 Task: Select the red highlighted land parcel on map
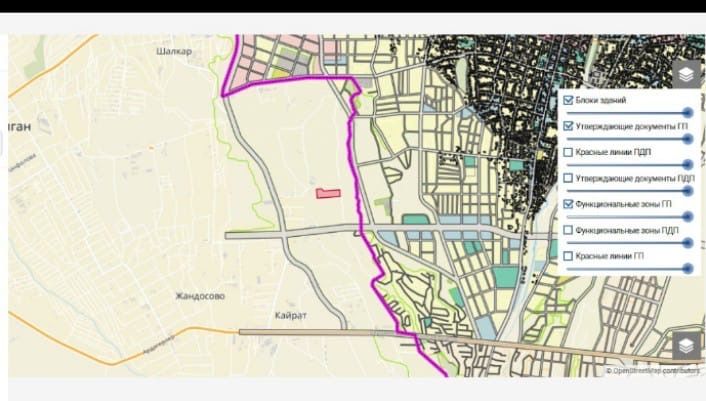[x=328, y=194]
